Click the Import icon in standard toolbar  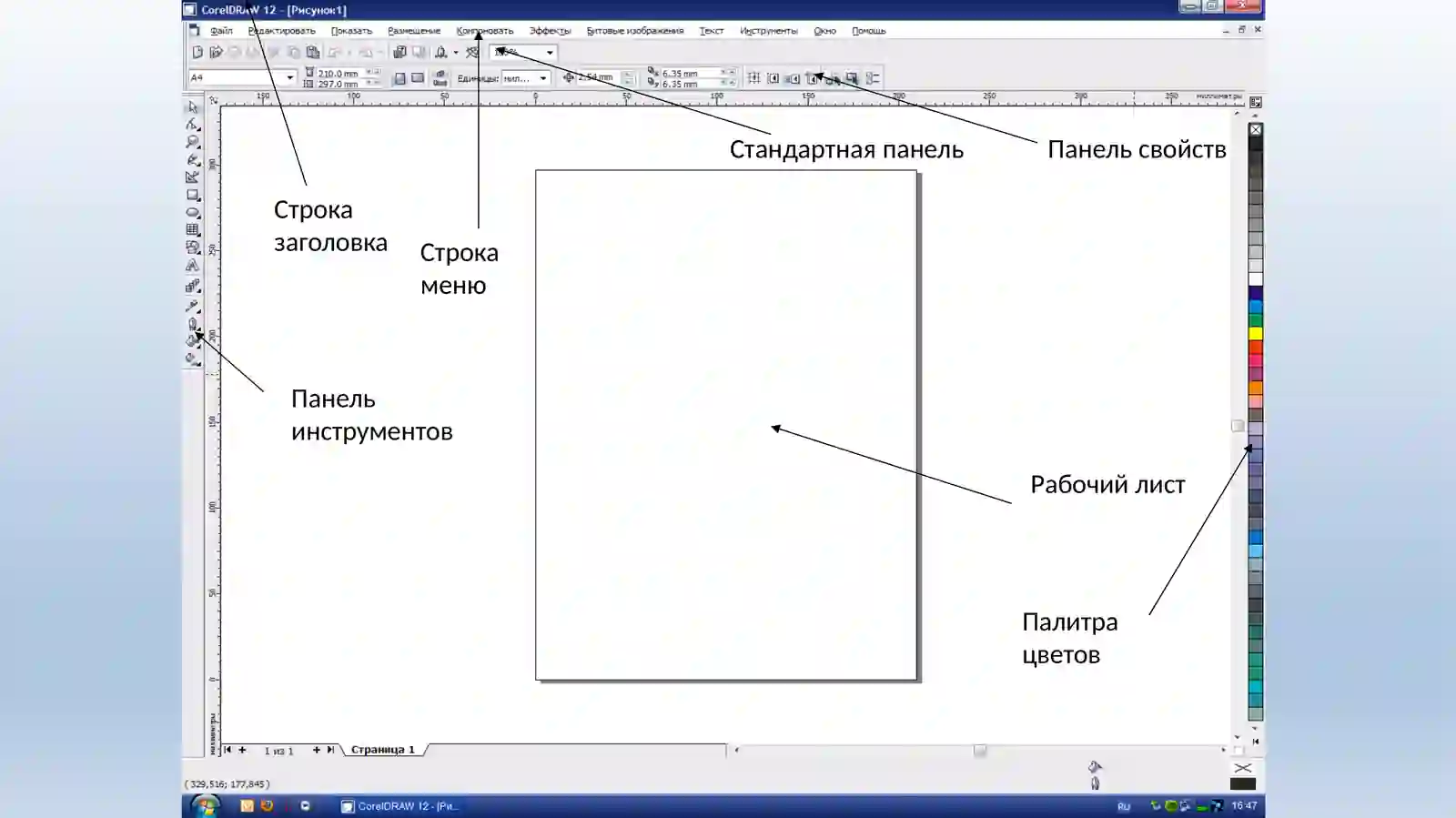click(x=399, y=53)
